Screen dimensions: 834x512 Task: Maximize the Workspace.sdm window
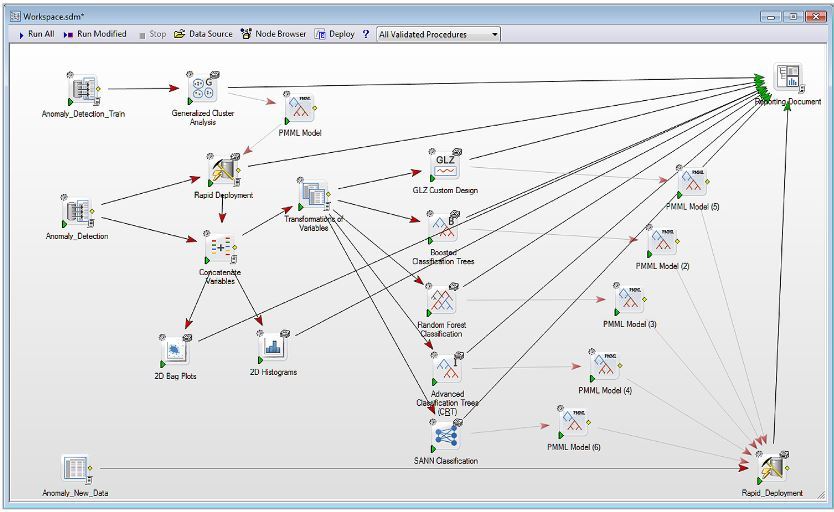click(793, 16)
